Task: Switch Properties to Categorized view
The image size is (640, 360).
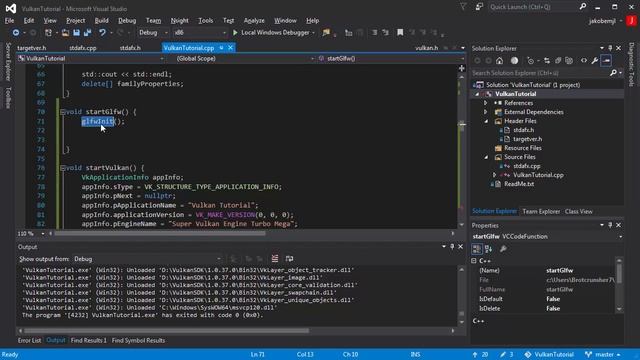Action: coord(477,249)
